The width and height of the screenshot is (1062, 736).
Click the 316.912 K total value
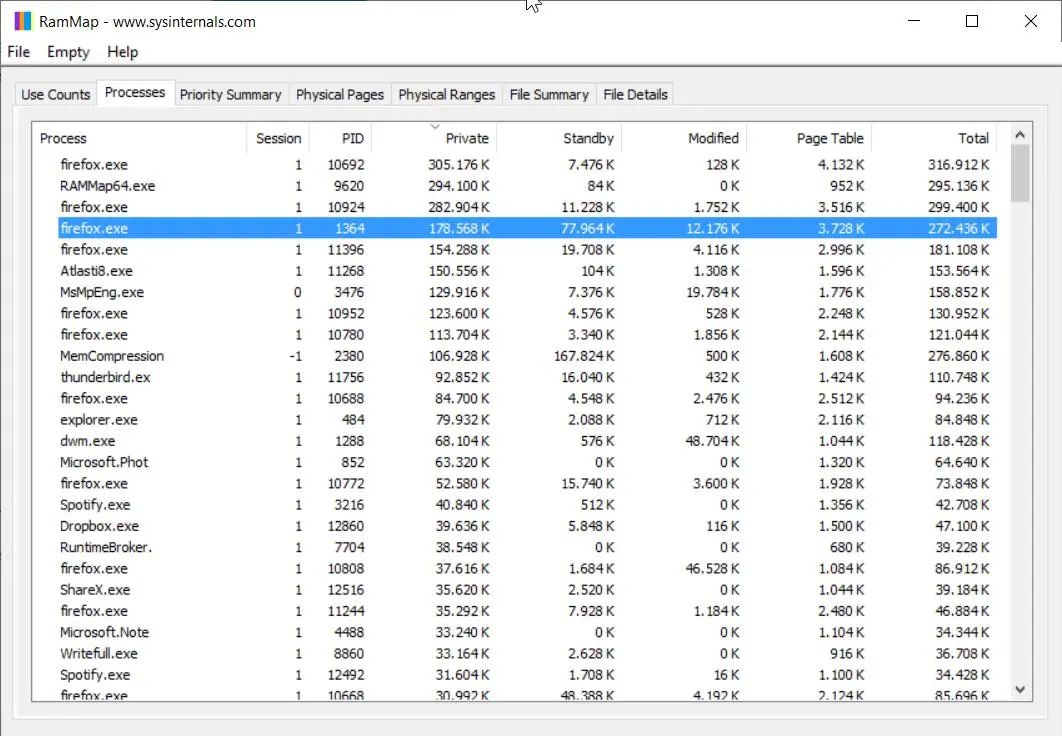tap(958, 165)
